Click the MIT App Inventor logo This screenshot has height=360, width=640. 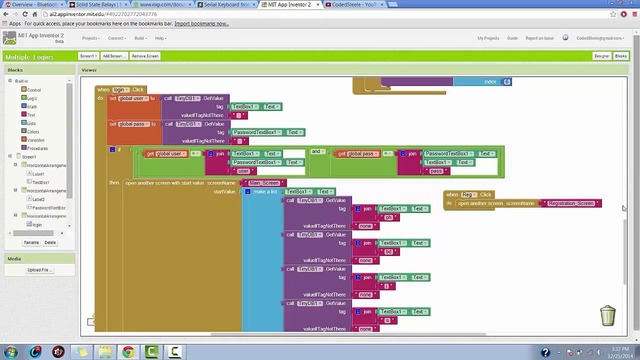(x=9, y=38)
